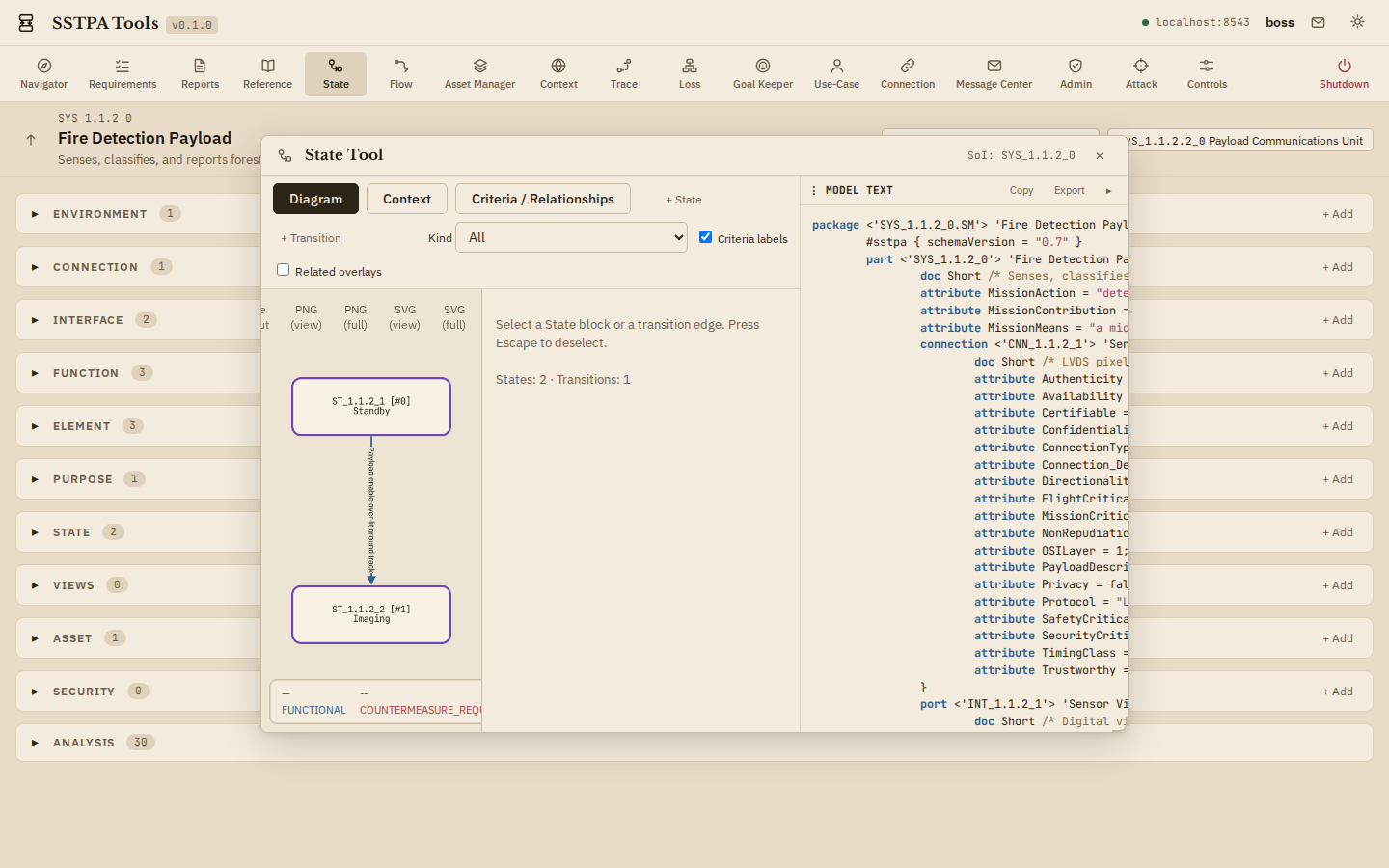Add item to STATE row
Viewport: 1389px width, 868px height.
(1338, 532)
